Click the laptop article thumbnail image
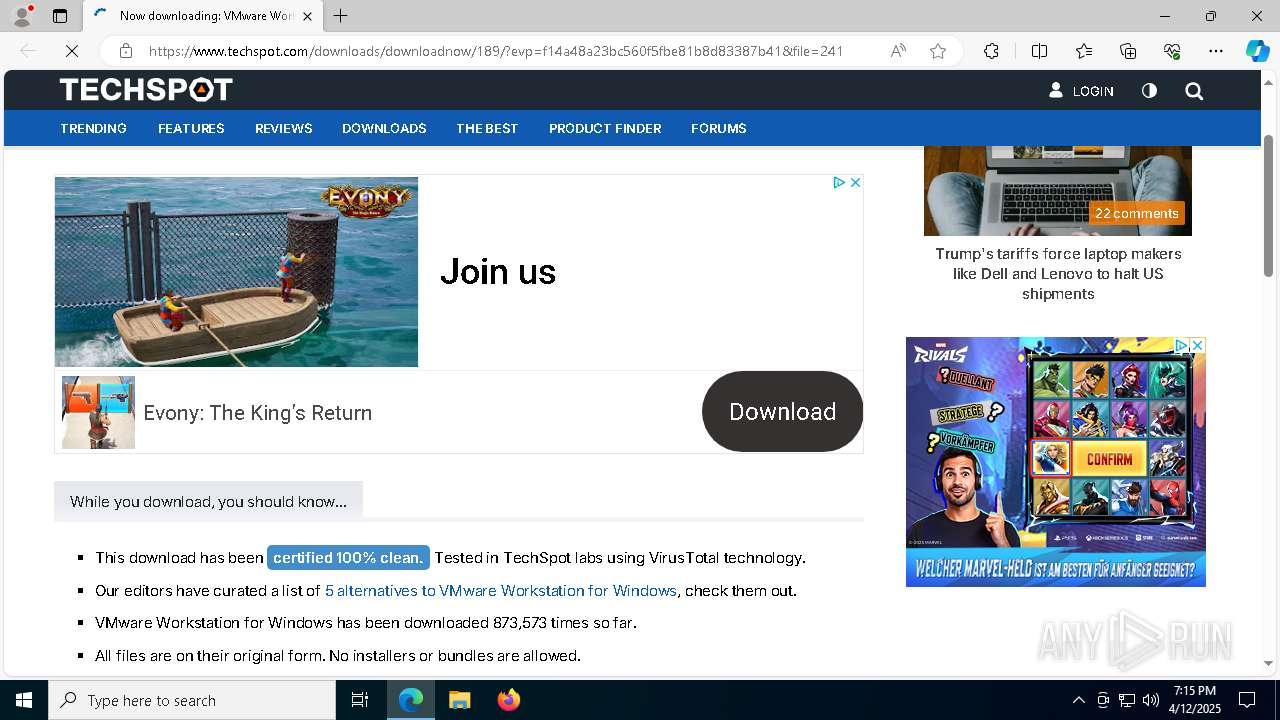 [x=1058, y=190]
